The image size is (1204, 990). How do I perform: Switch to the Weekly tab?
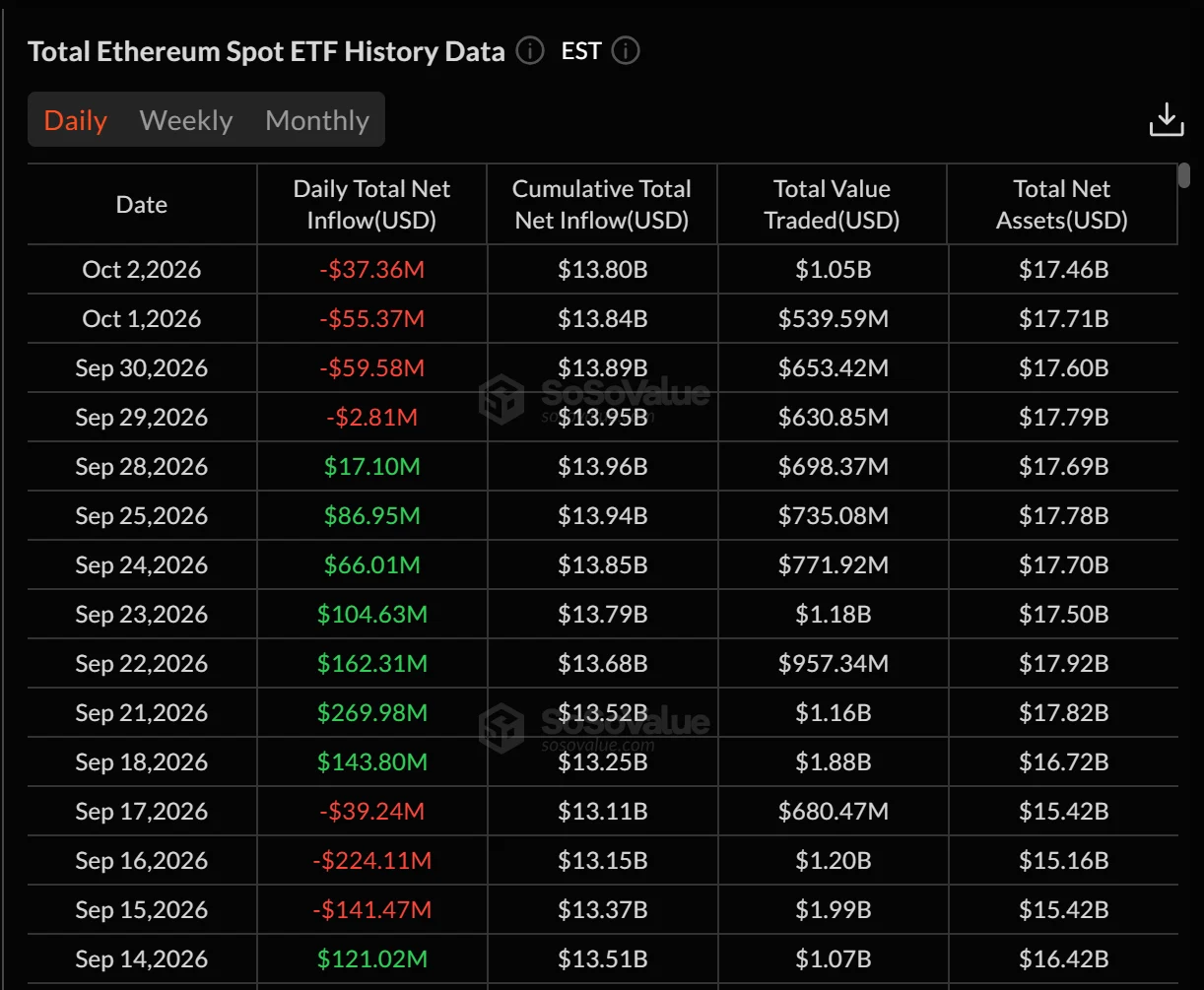point(186,120)
